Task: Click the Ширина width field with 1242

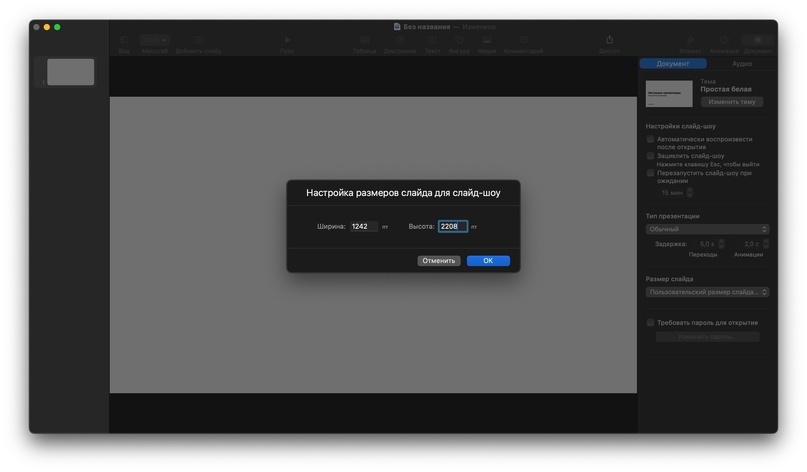Action: tap(364, 226)
